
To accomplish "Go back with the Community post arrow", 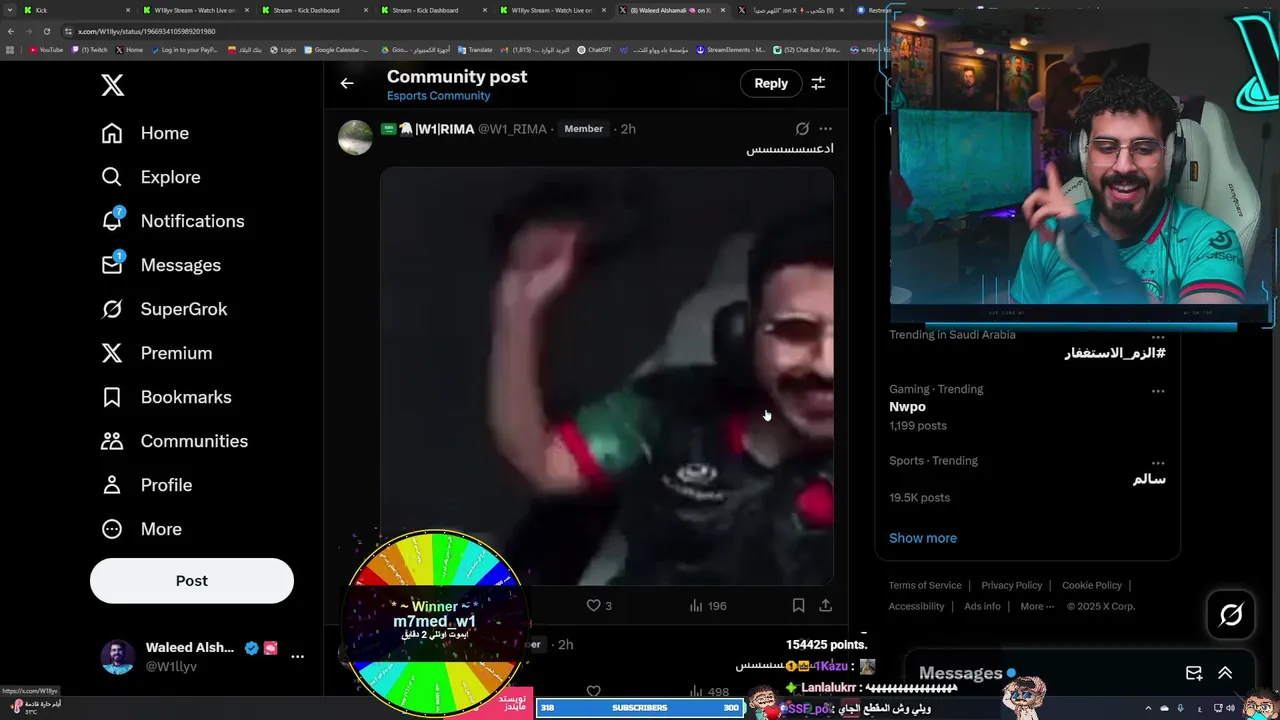I will (347, 84).
